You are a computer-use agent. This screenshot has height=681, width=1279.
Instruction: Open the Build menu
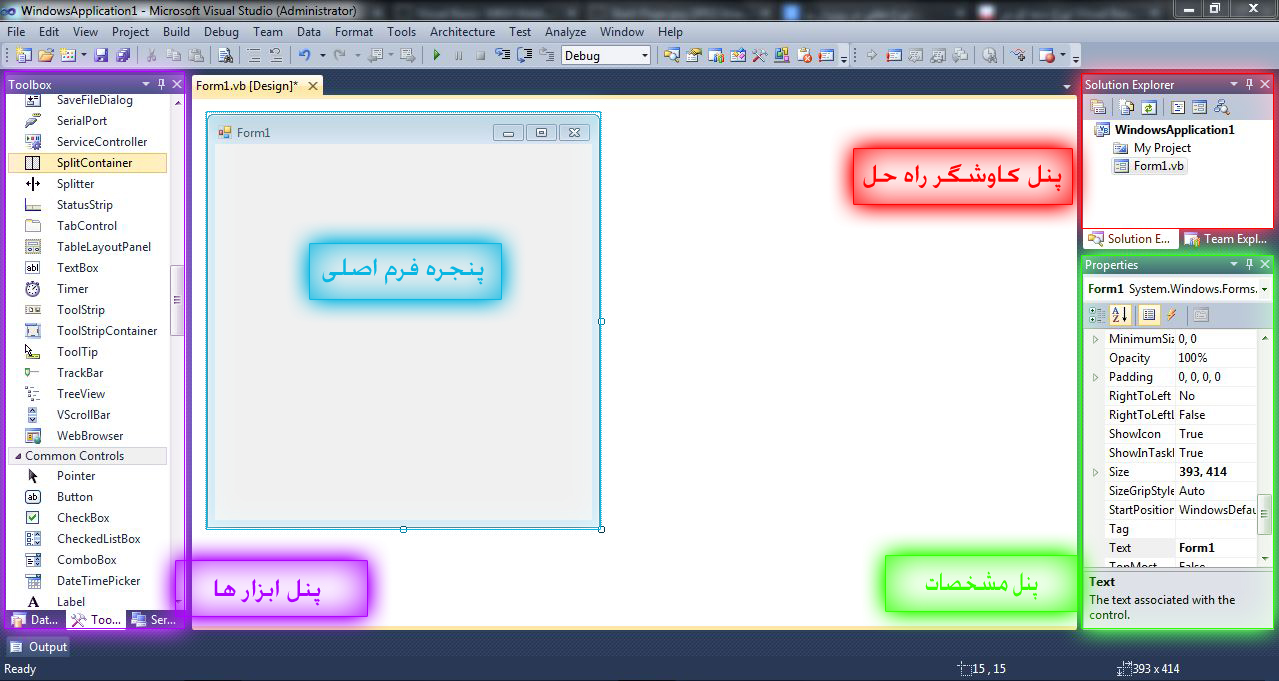(176, 32)
